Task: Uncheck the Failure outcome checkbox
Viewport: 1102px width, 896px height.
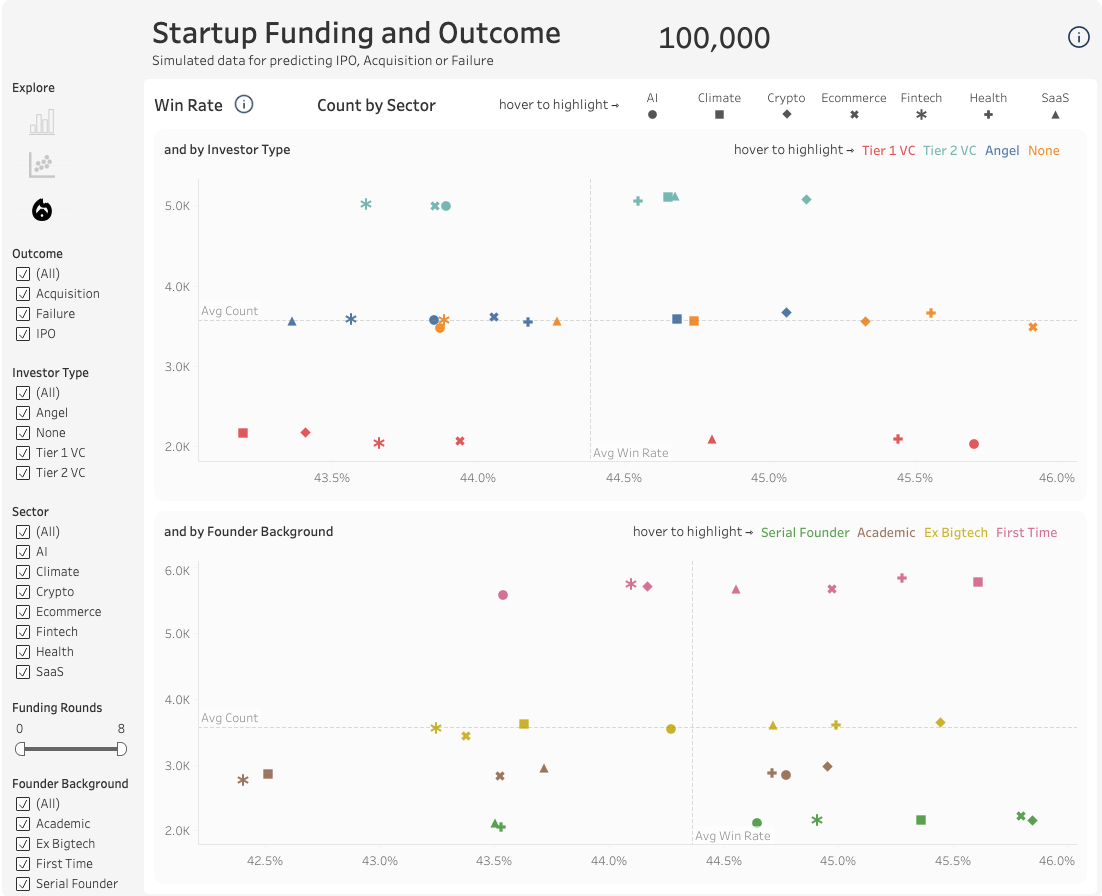Action: [23, 314]
